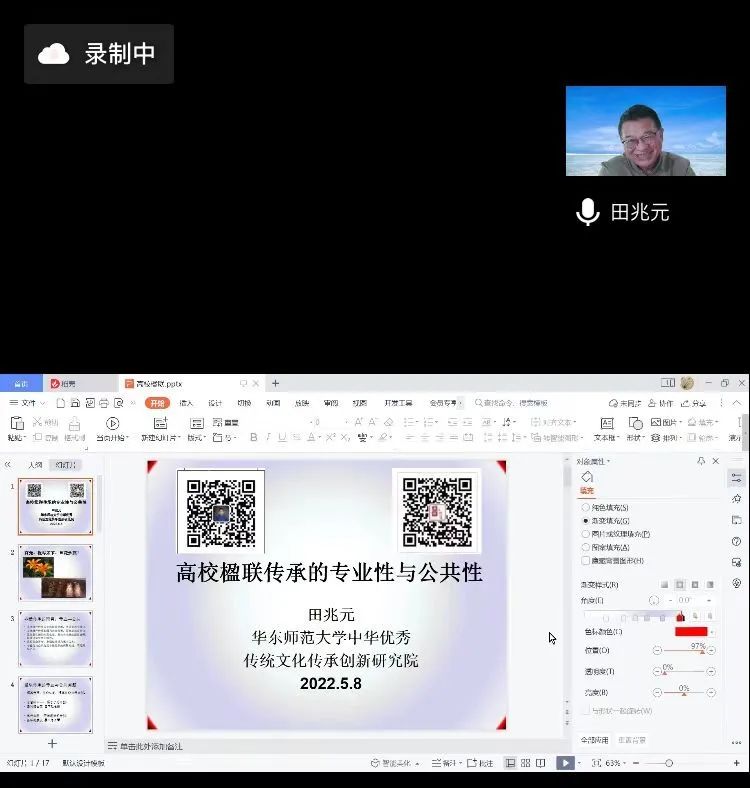This screenshot has height=788, width=750.
Task: Click the Arrange (排列) icon
Action: pos(655,438)
